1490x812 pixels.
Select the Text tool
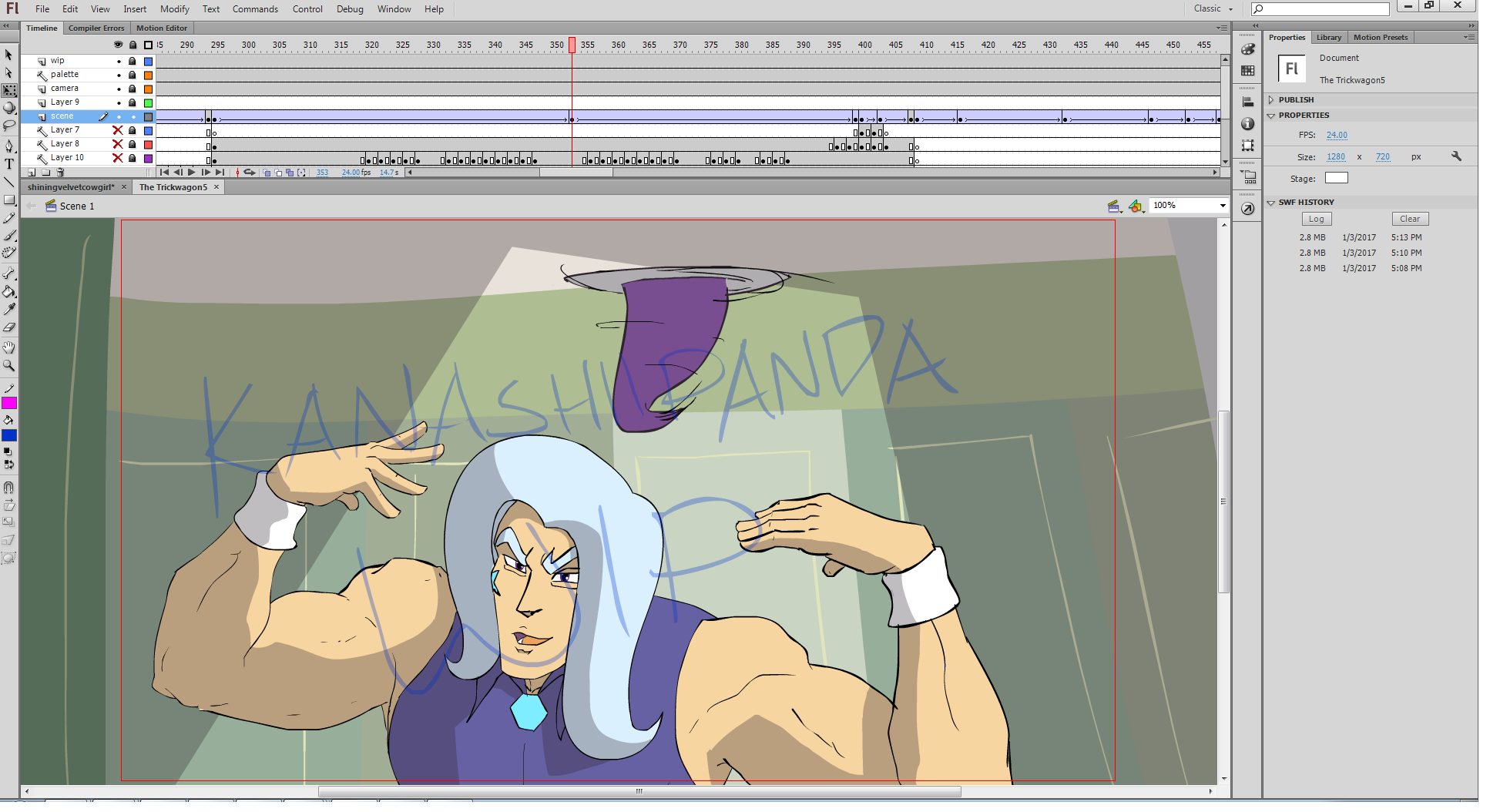[9, 163]
